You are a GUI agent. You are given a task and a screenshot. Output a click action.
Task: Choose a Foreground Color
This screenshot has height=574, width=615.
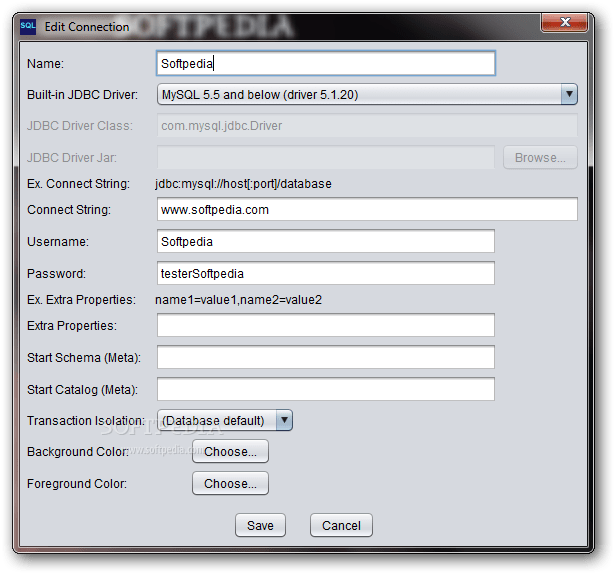coord(230,483)
